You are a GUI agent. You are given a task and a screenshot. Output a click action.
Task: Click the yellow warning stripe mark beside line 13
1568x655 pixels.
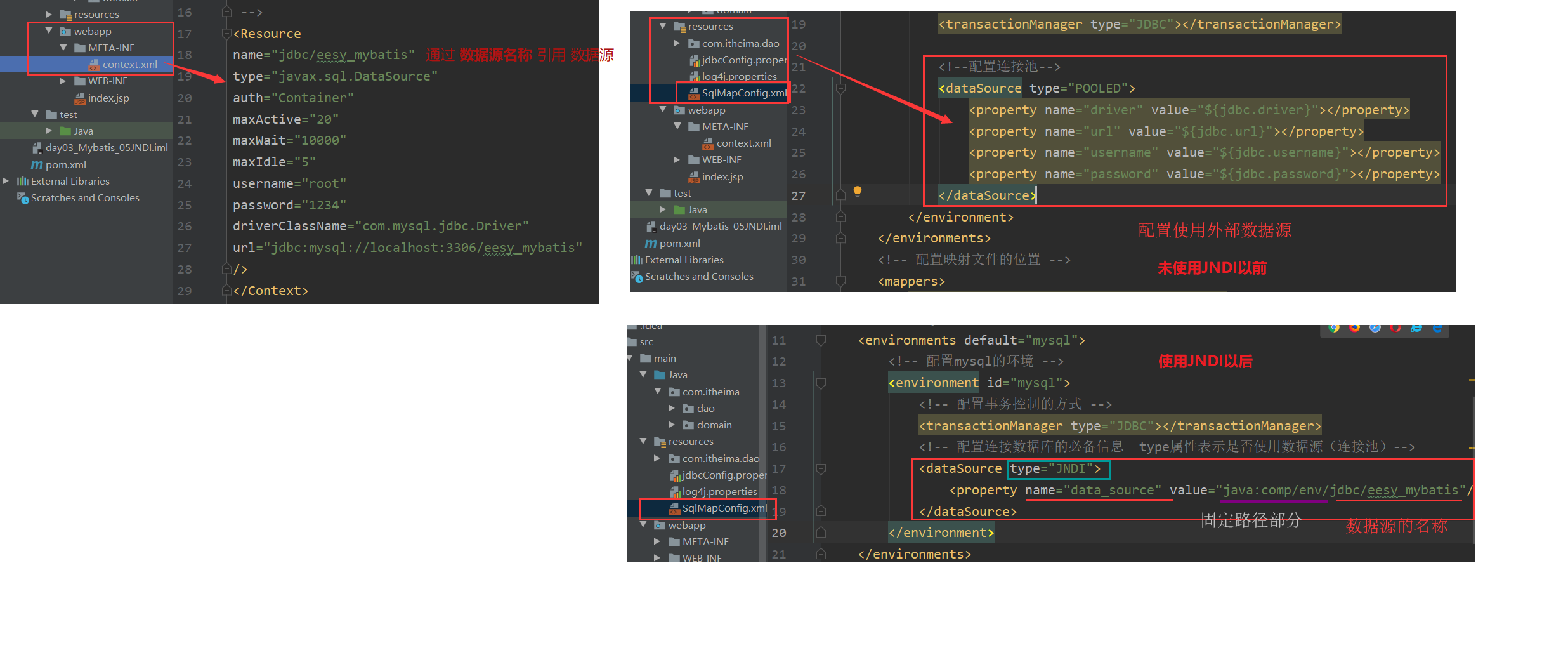1472,380
